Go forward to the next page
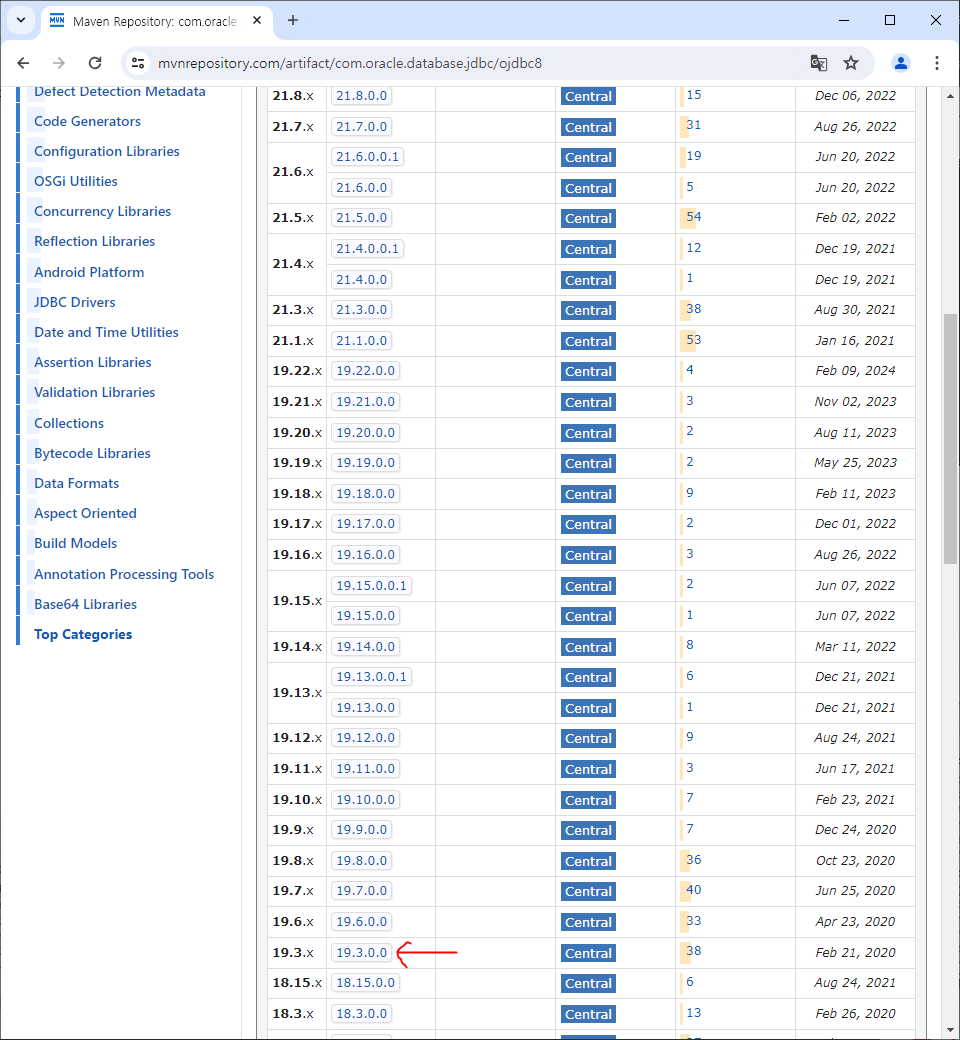 (x=59, y=63)
